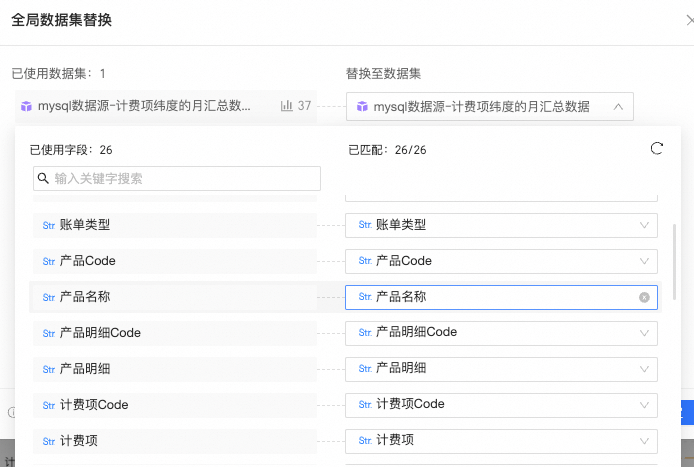
Task: Select the used field 计费项Code on the left
Action: (x=175, y=405)
